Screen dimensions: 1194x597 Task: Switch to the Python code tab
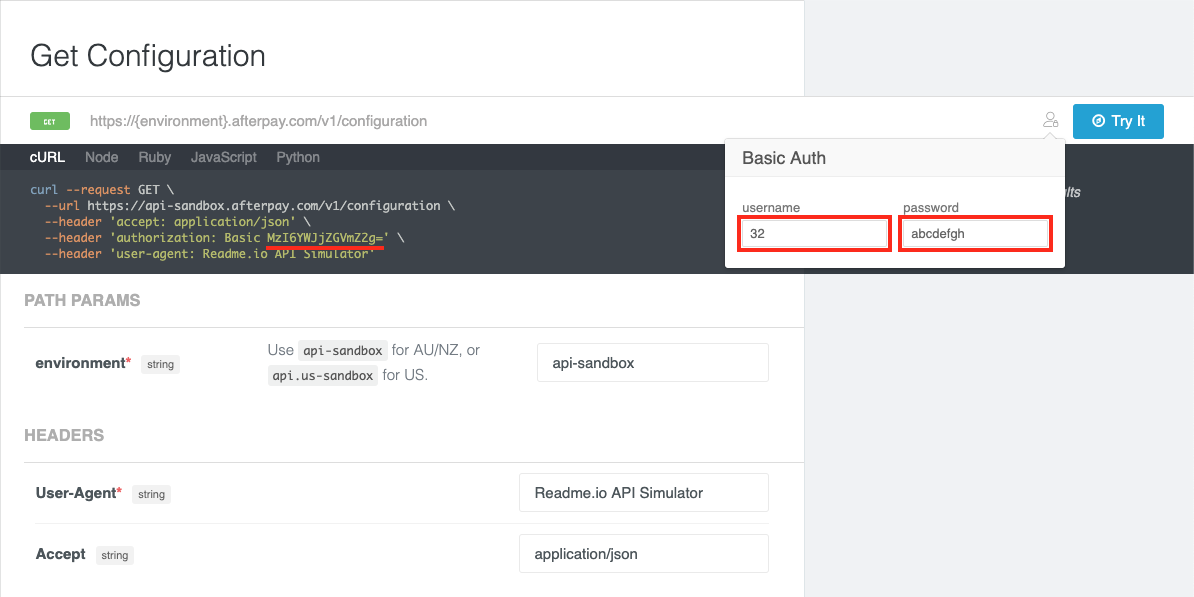(300, 157)
